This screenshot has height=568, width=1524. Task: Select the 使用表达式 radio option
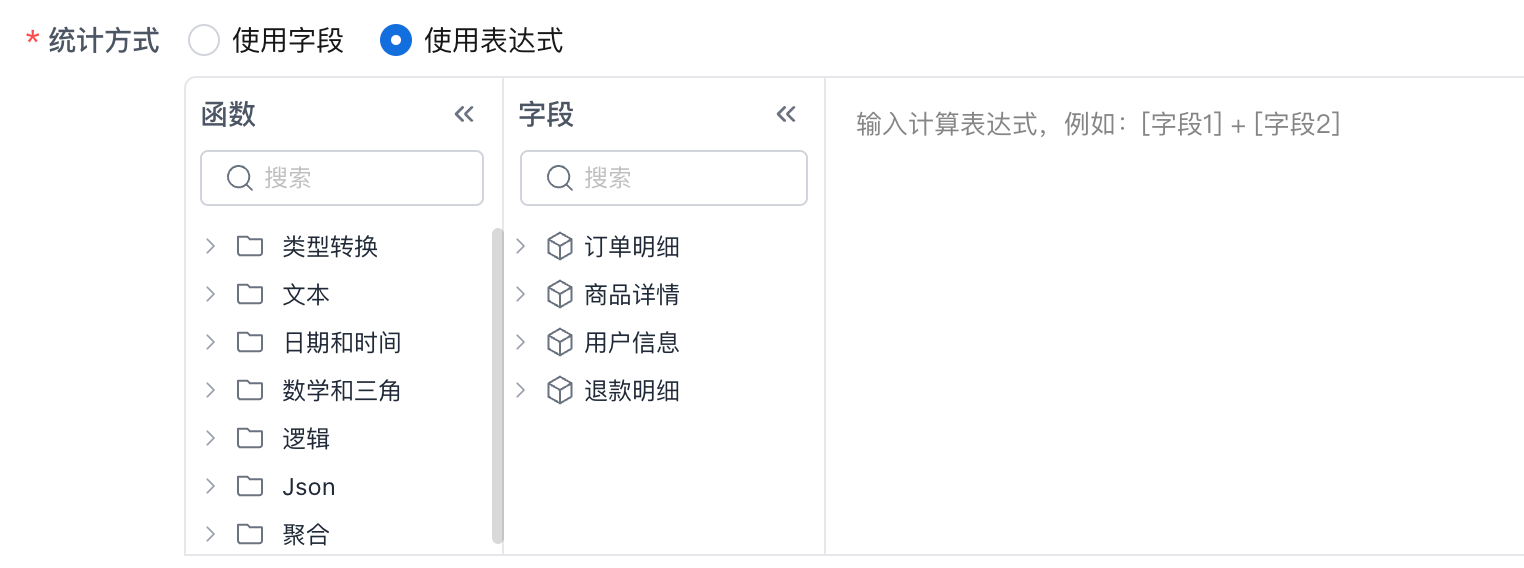(x=396, y=40)
